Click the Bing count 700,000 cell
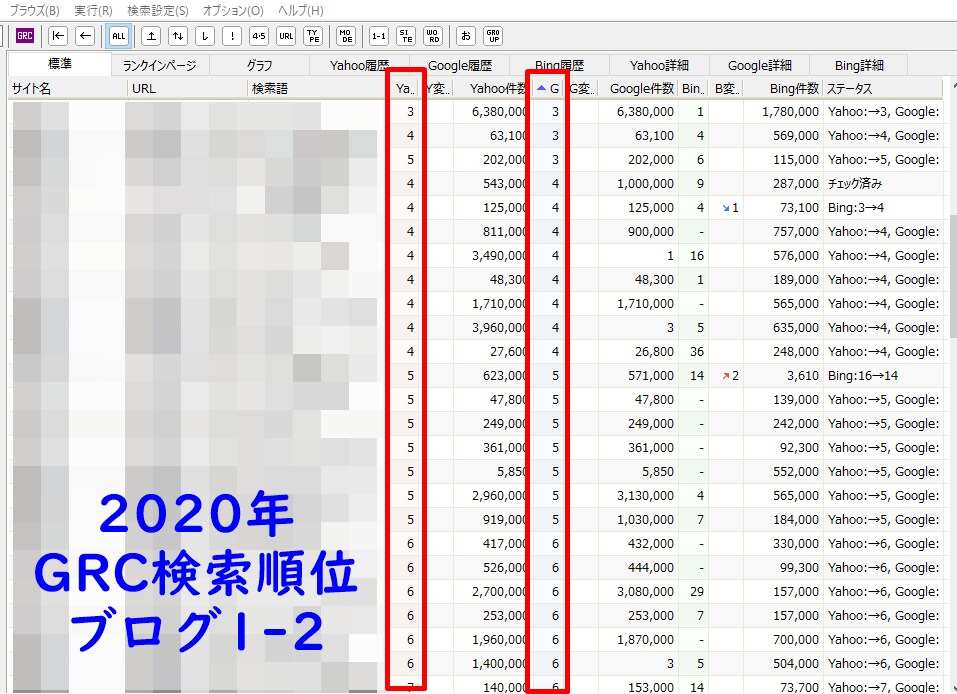Screen dimensions: 957x694 click(783, 640)
